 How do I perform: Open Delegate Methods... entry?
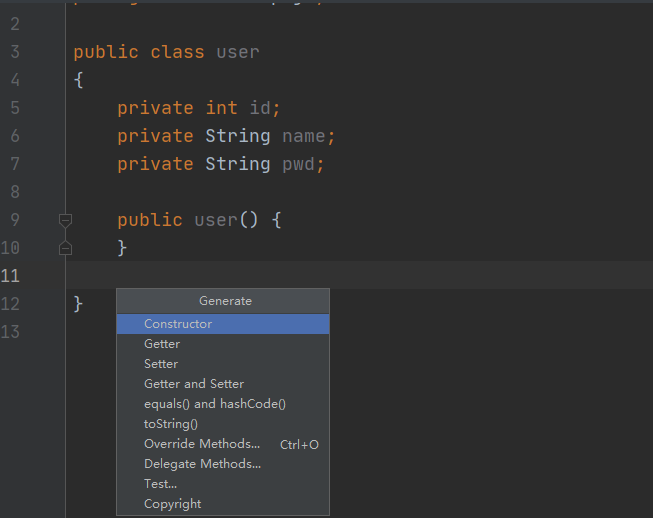click(223, 464)
